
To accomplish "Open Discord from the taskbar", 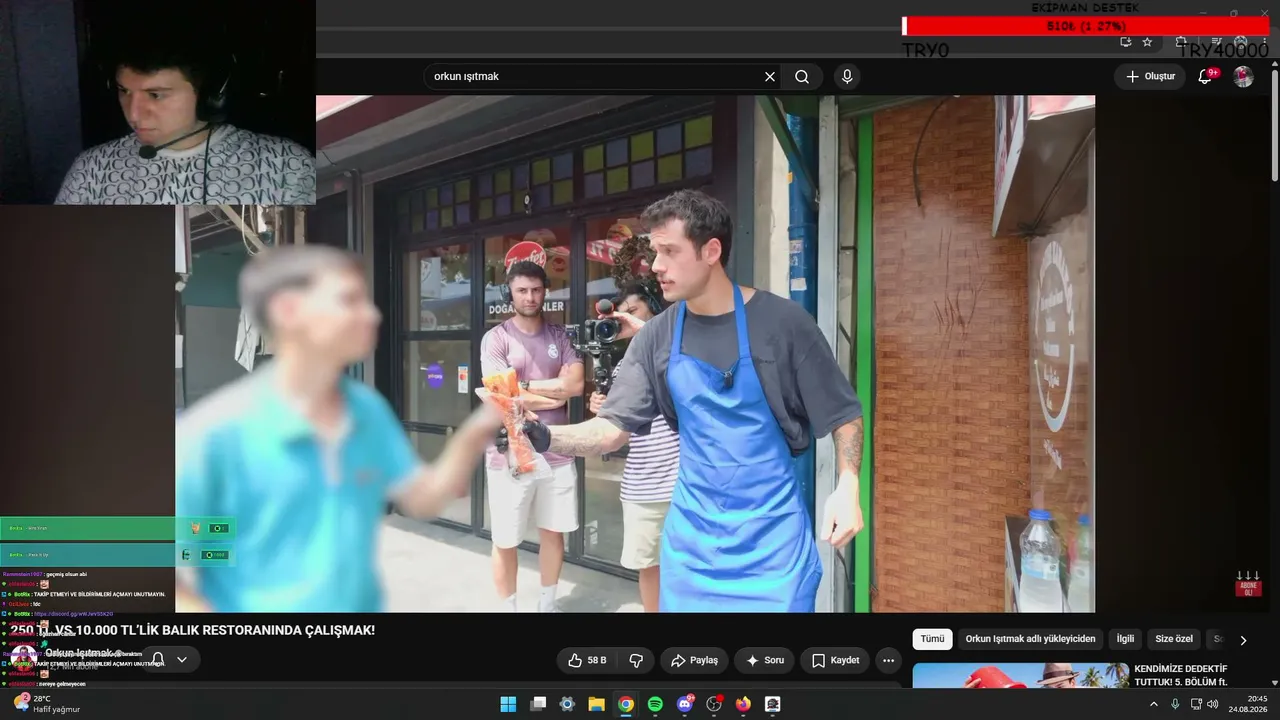I will point(685,704).
